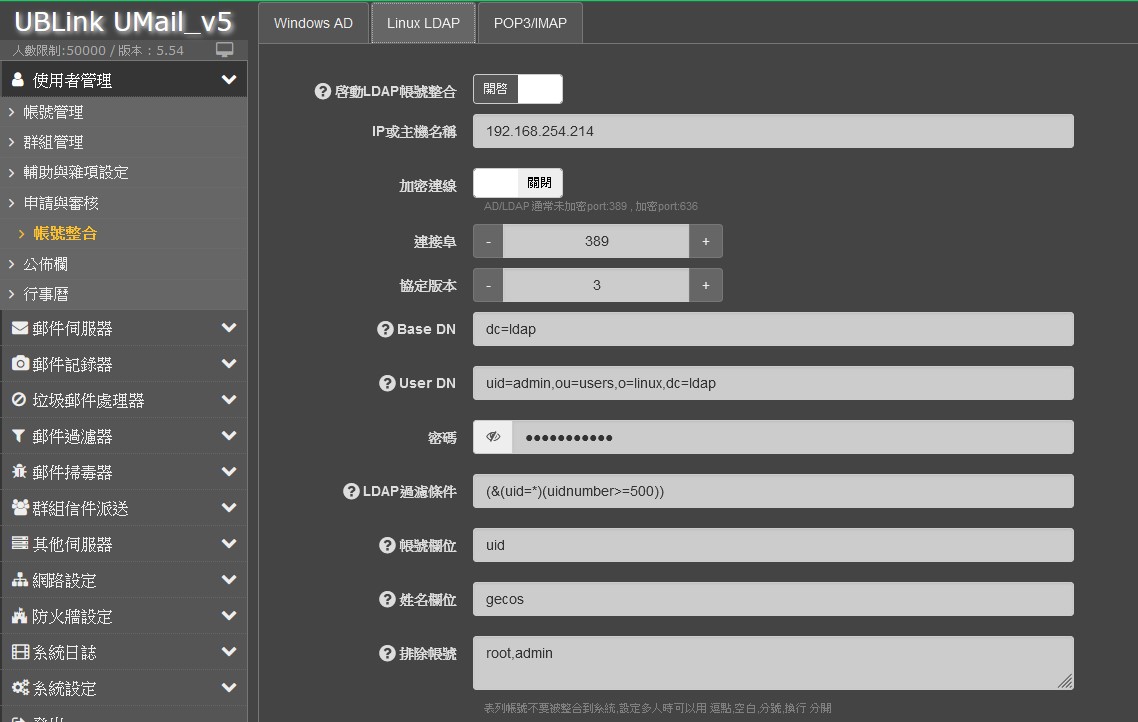Click help icon beside LDAP過濾條件
The image size is (1138, 722).
[351, 491]
